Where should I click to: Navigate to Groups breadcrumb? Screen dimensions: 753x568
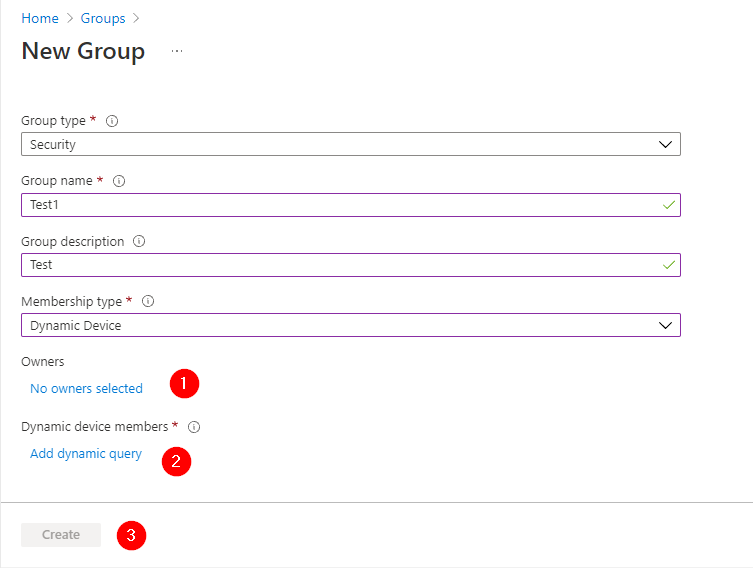(x=102, y=18)
